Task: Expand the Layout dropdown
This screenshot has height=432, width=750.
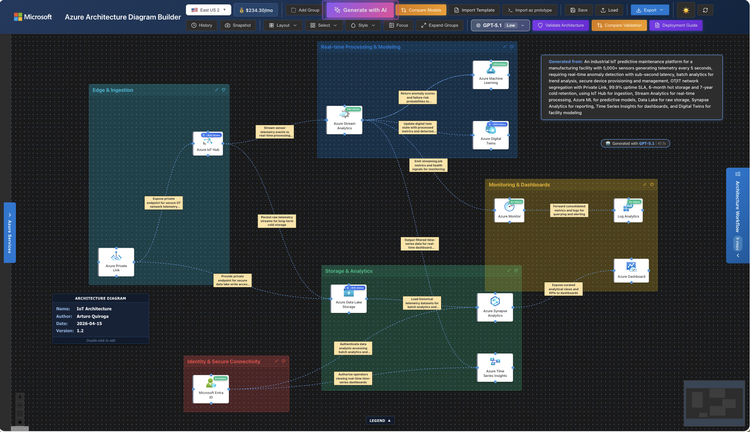Action: coord(283,25)
